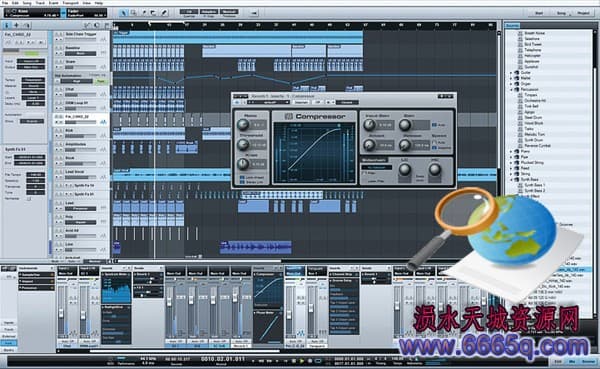The width and height of the screenshot is (600, 369).
Task: Click the Taiko preset icon in the browser
Action: coord(520,129)
